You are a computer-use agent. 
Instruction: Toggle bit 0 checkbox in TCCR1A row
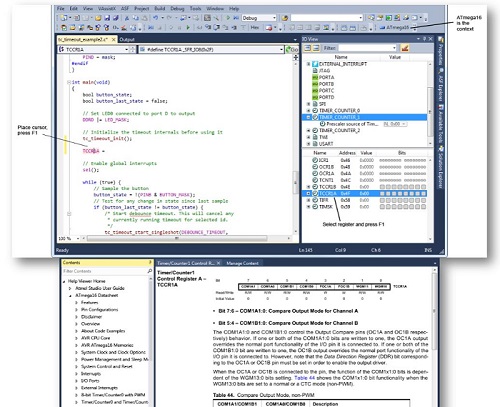[x=424, y=194]
